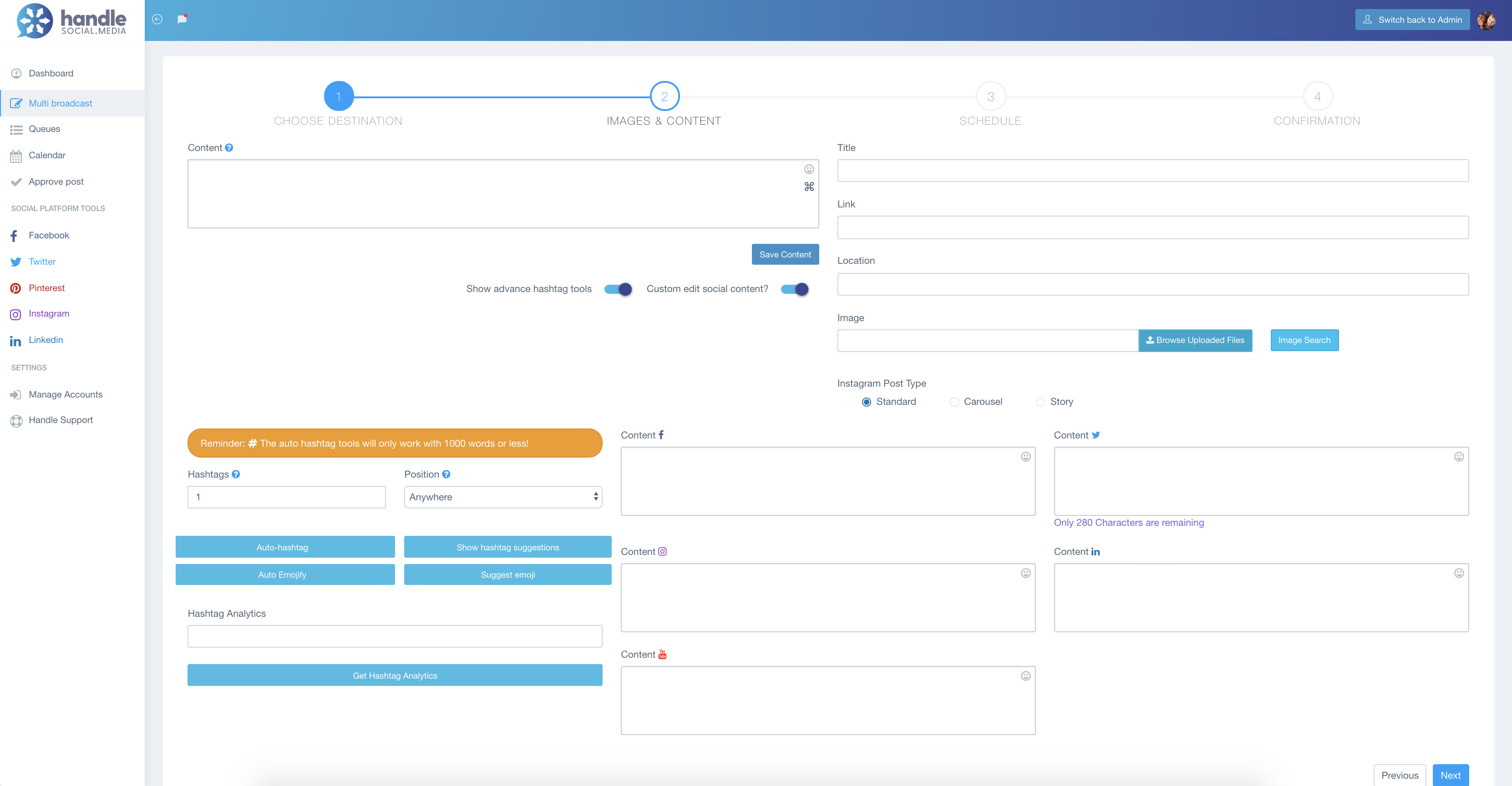The image size is (1512, 786).
Task: Click the Auto-hashtag button
Action: point(284,547)
